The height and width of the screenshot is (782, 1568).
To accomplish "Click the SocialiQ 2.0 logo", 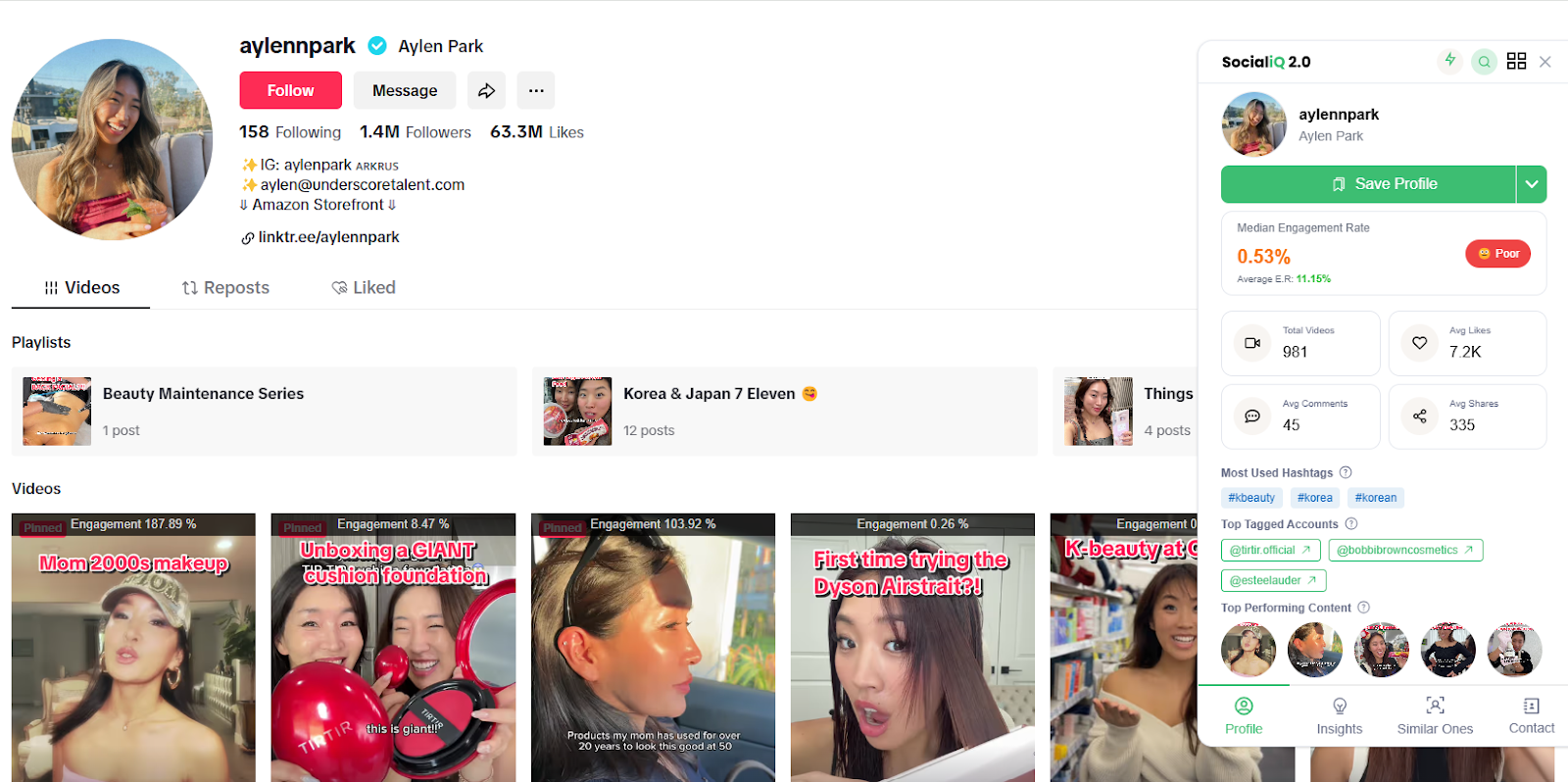I will click(1266, 62).
